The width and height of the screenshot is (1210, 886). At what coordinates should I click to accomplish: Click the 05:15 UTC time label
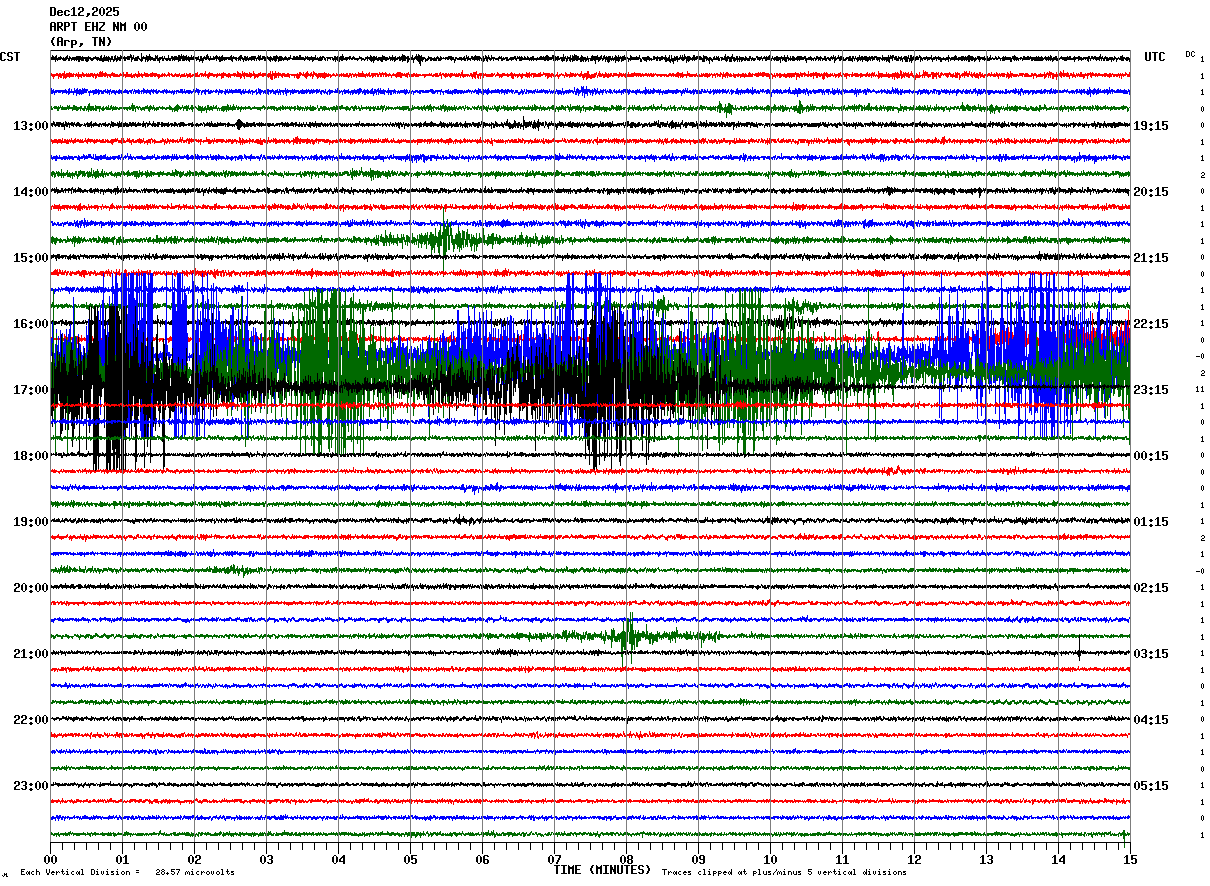click(x=1150, y=786)
